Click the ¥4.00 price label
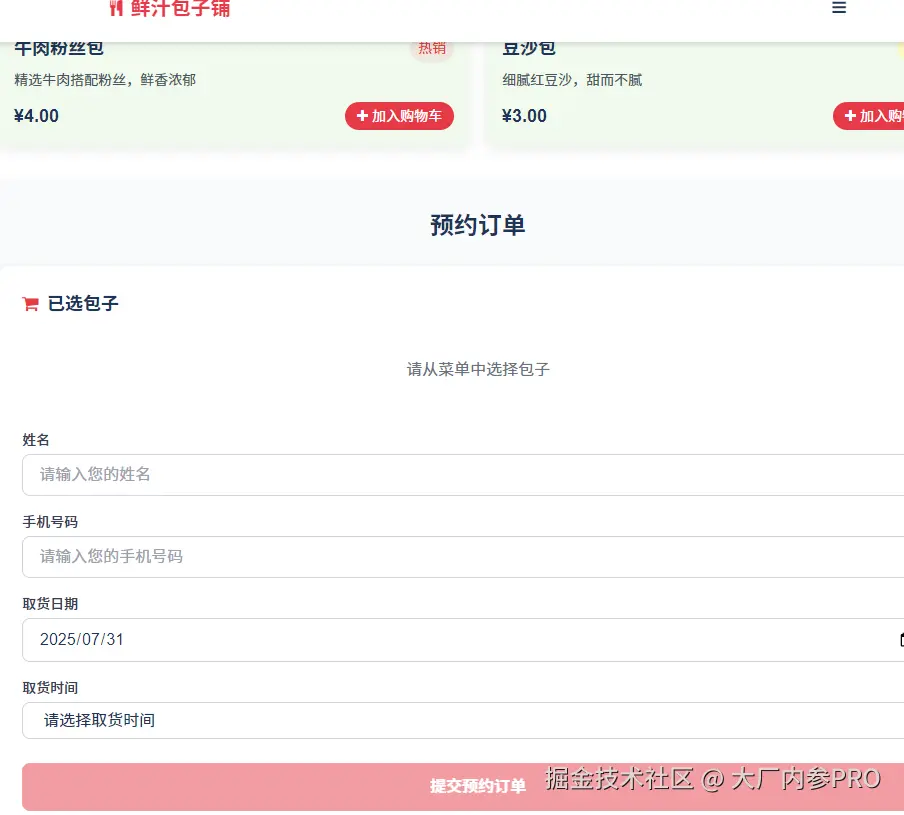Image resolution: width=904 pixels, height=815 pixels. pos(36,116)
